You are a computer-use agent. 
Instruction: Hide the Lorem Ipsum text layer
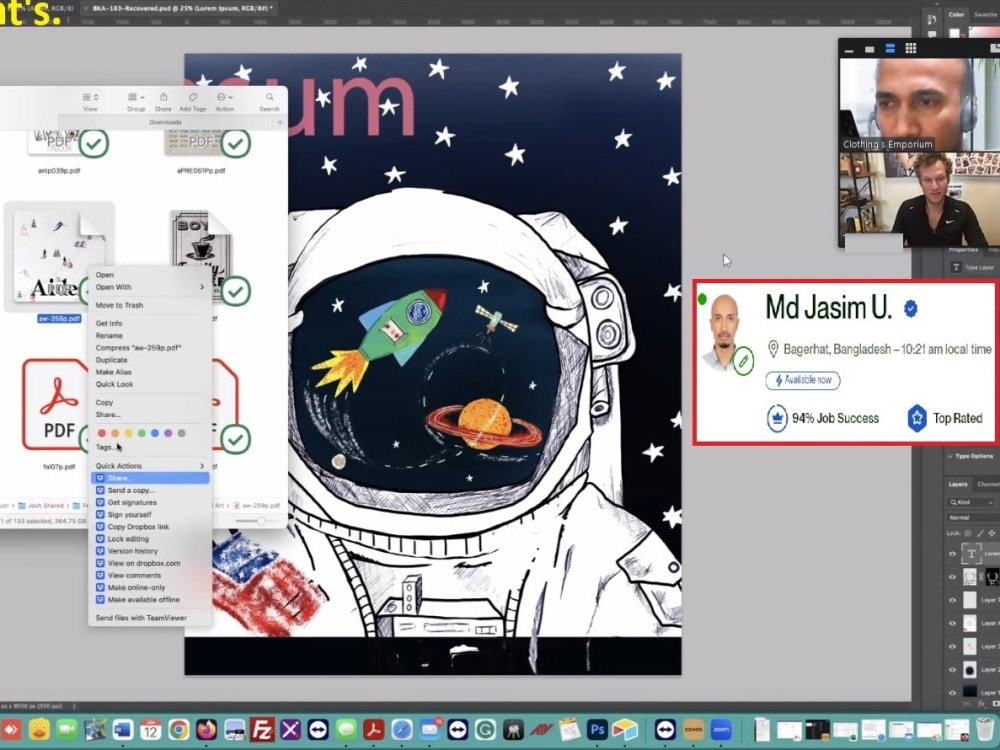[x=953, y=554]
